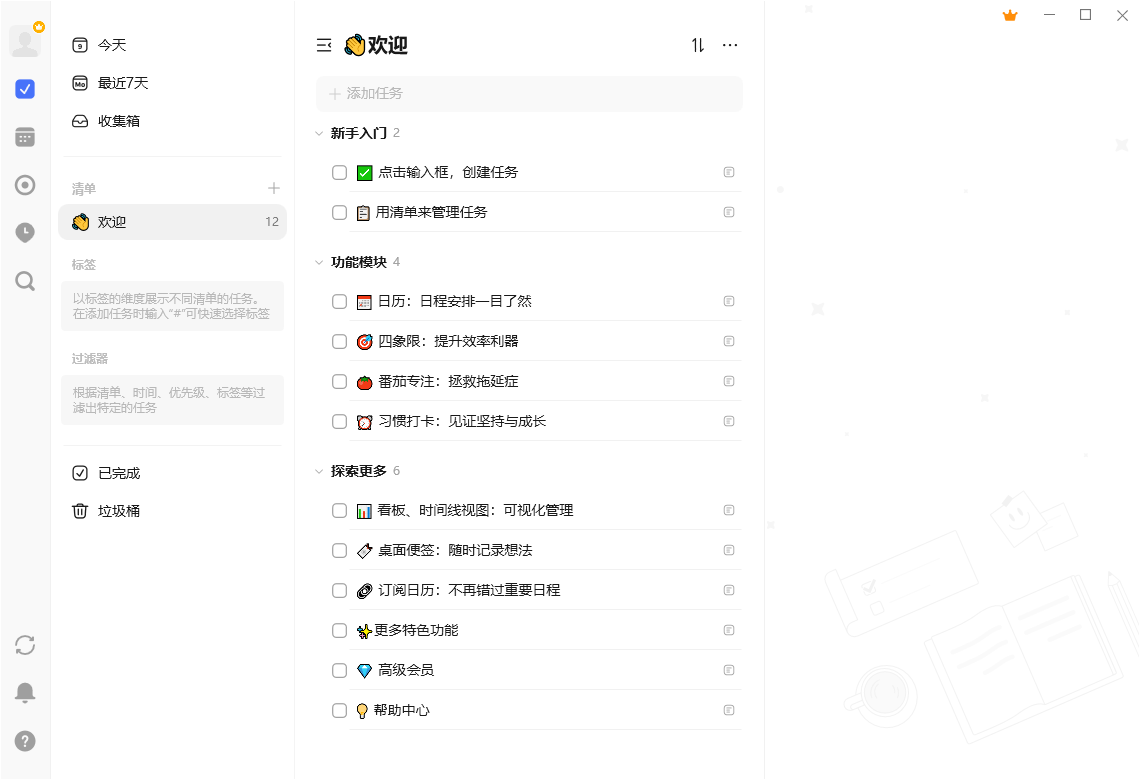Select 今天 in the sidebar
This screenshot has height=780, width=1140.
coord(111,45)
